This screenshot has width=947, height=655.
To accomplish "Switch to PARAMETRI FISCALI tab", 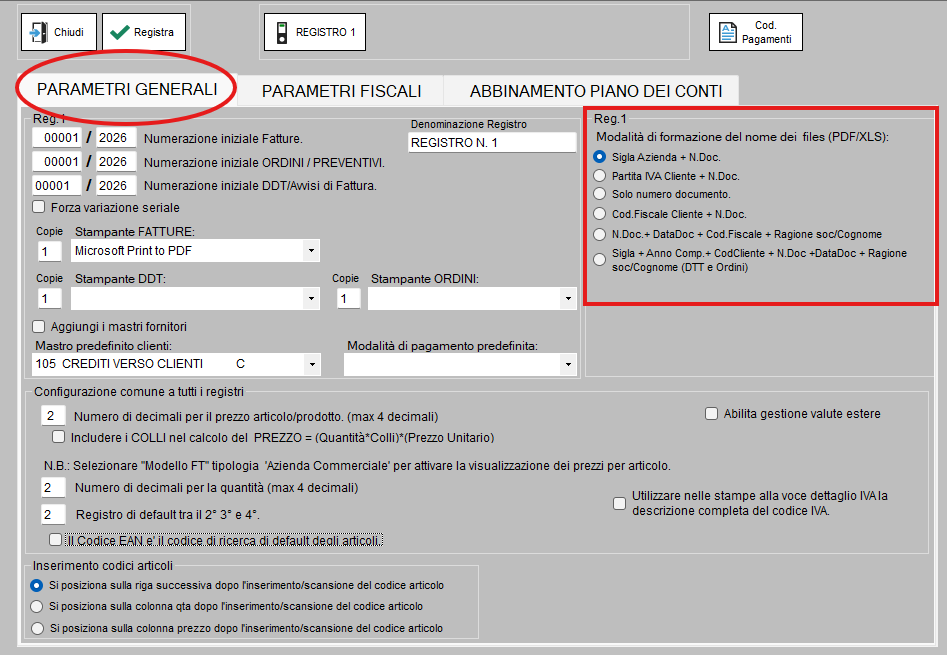I will pyautogui.click(x=341, y=91).
